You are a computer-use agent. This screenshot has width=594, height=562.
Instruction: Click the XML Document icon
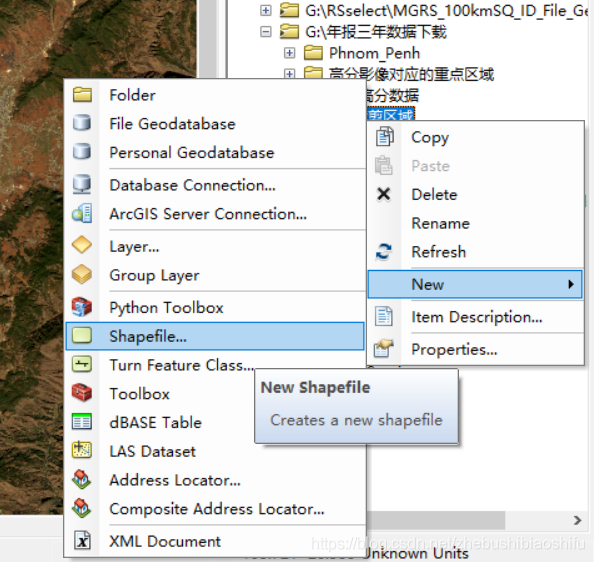[82, 540]
